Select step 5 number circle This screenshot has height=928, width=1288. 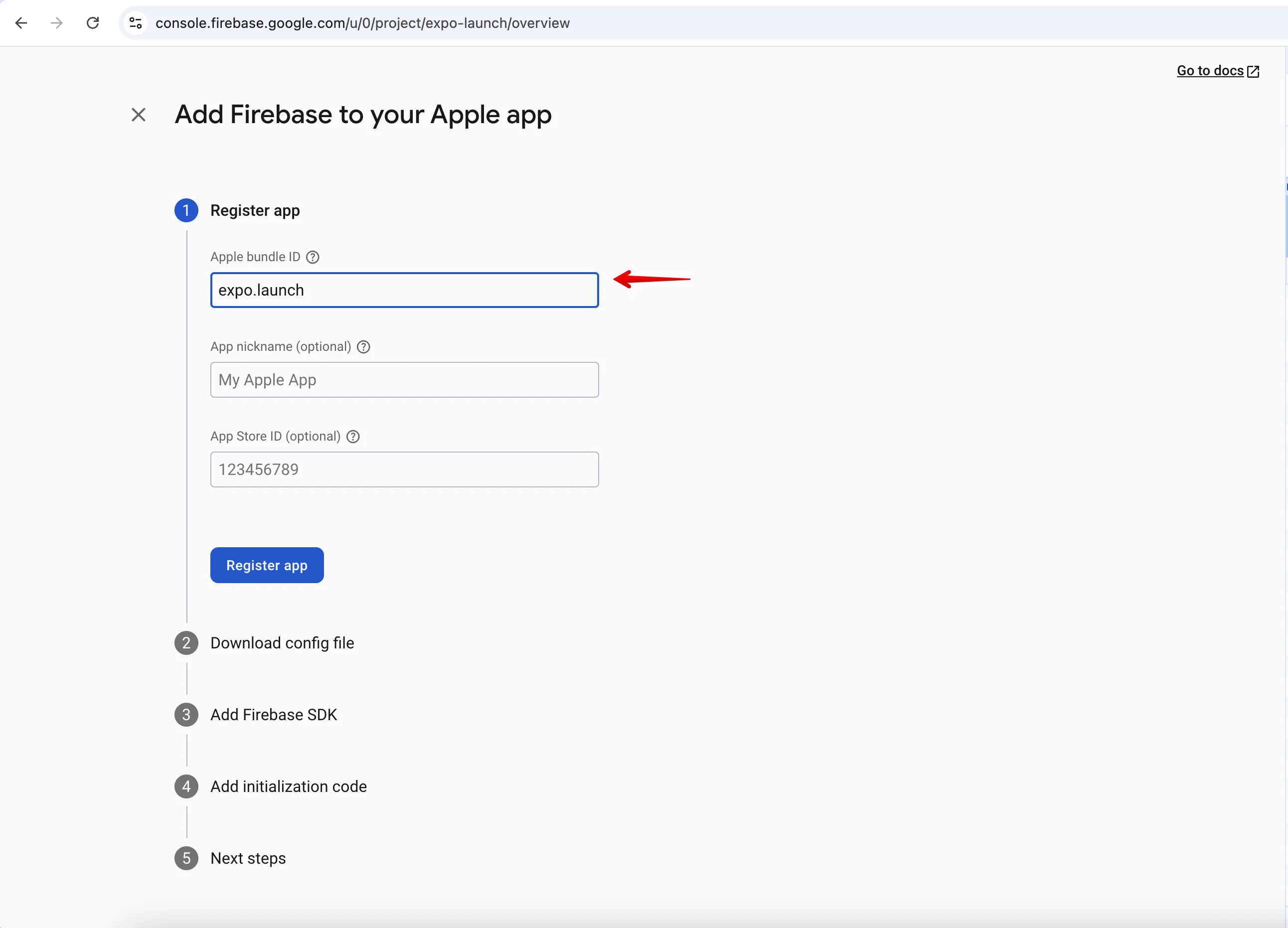pos(186,858)
